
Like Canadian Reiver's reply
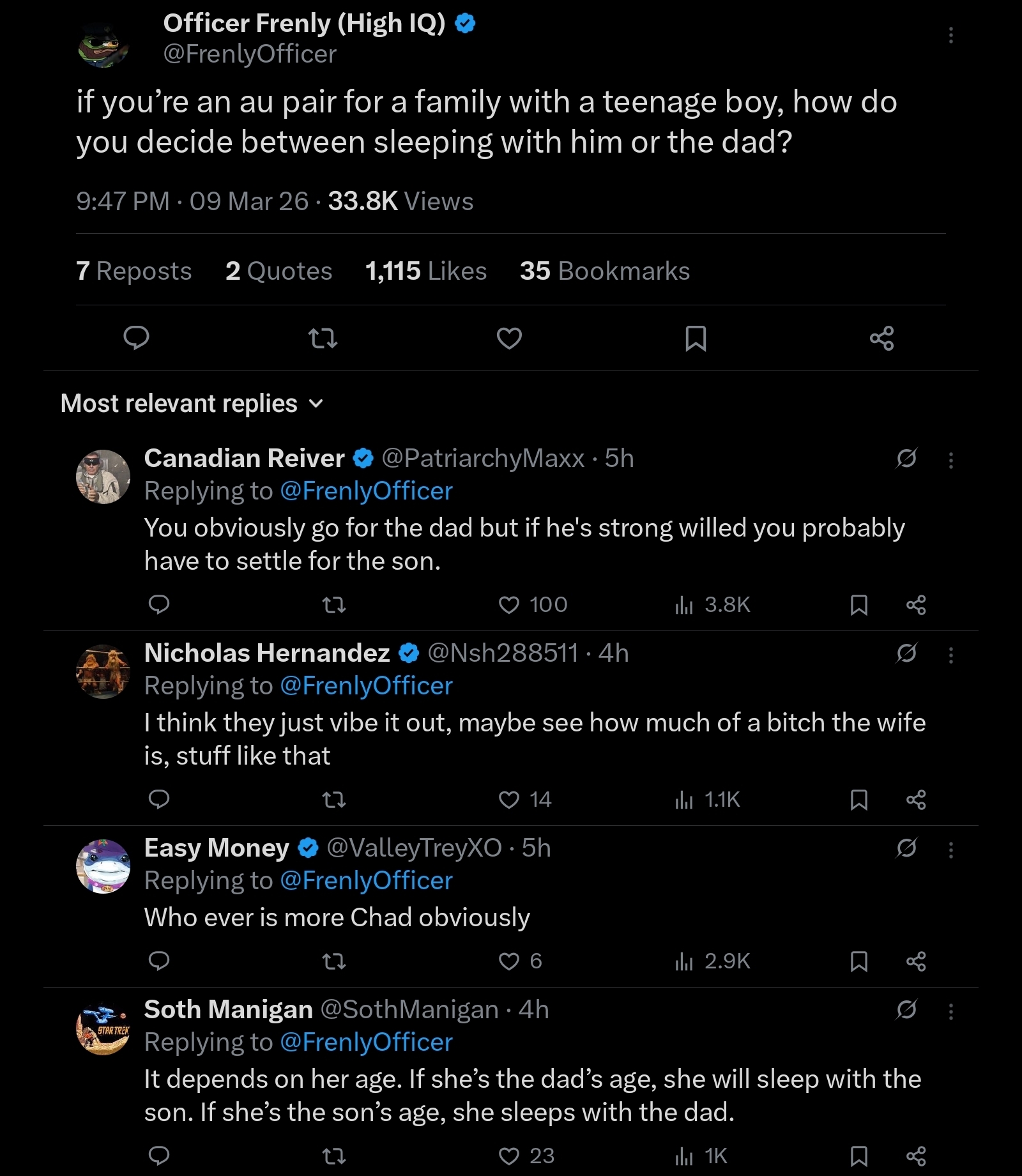click(509, 604)
